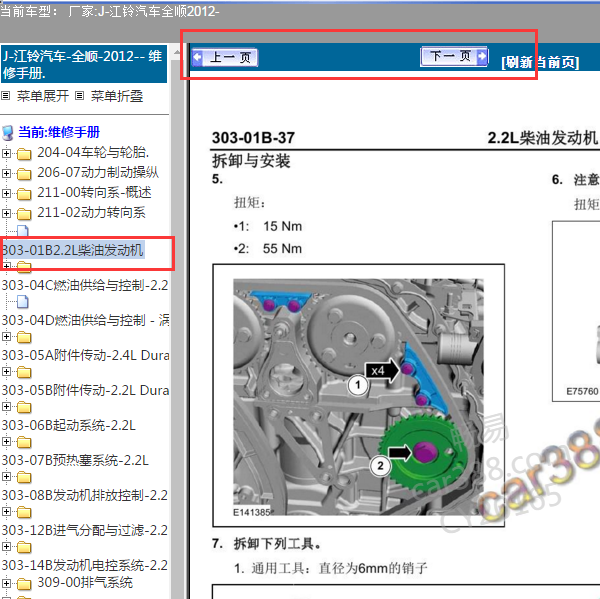The image size is (600, 599).
Task: Click folder icon of 211-00转向系-概述
Action: click(x=24, y=194)
